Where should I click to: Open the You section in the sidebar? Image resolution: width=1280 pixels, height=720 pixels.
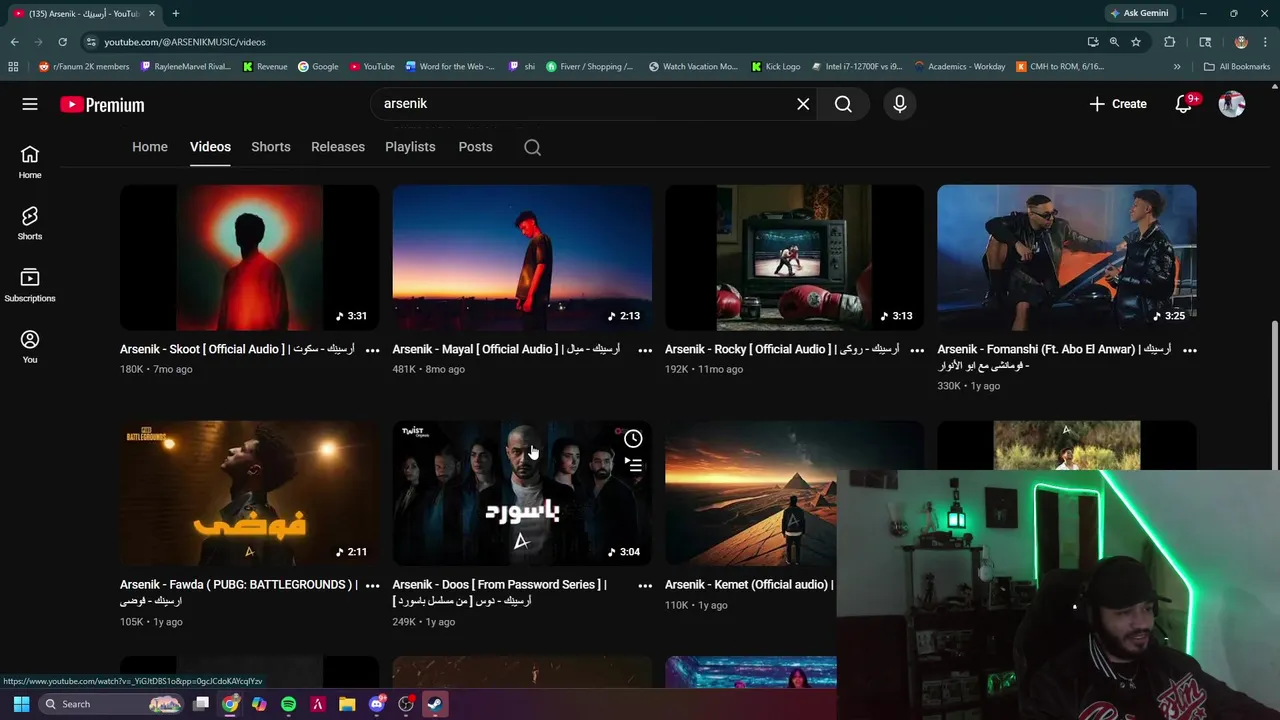click(x=30, y=347)
